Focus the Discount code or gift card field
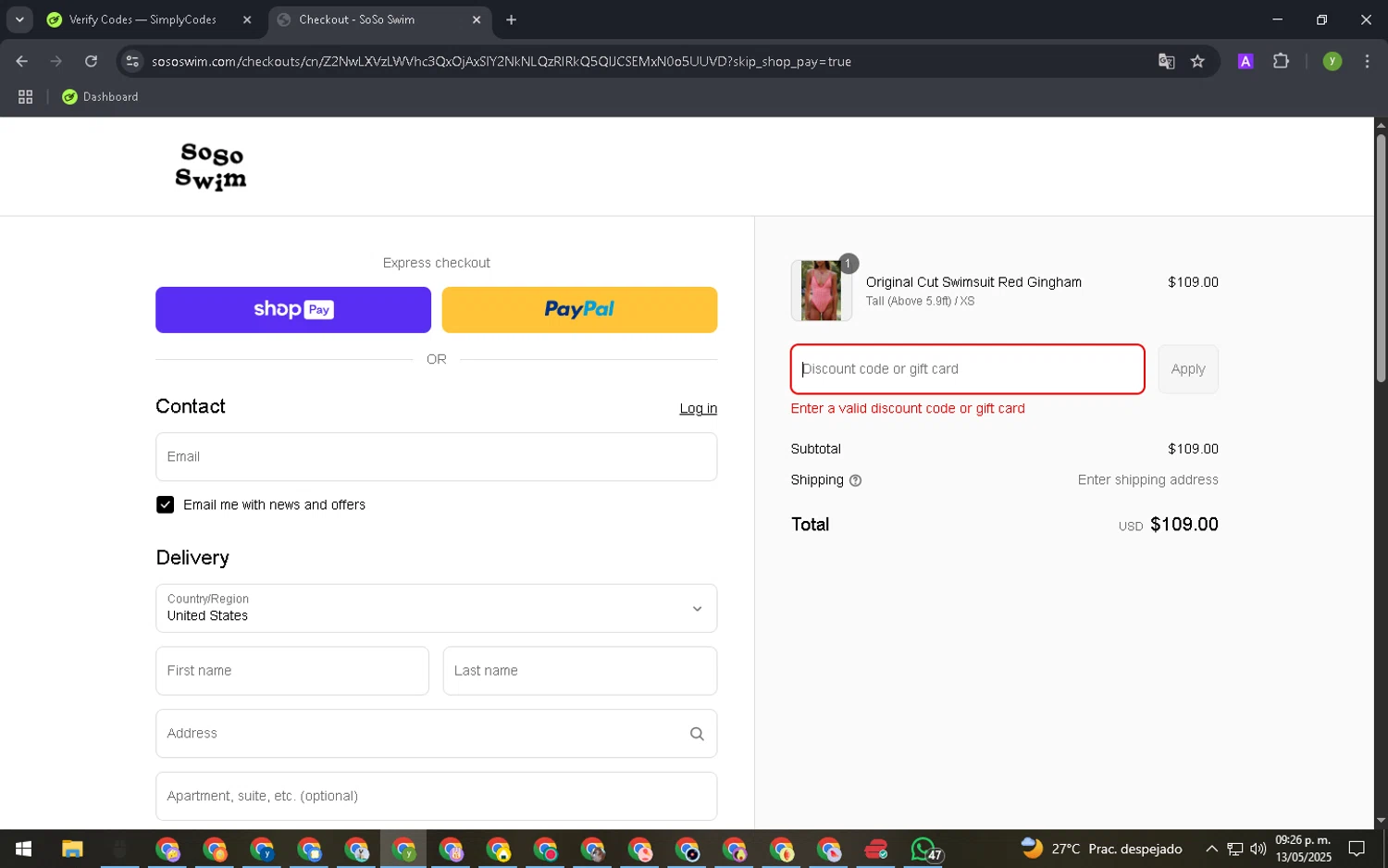The width and height of the screenshot is (1388, 868). pyautogui.click(x=967, y=369)
